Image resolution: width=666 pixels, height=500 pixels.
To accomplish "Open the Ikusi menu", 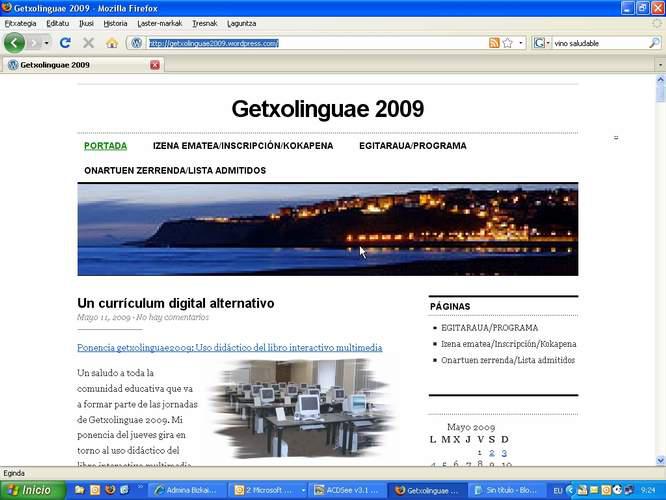I will click(x=86, y=24).
